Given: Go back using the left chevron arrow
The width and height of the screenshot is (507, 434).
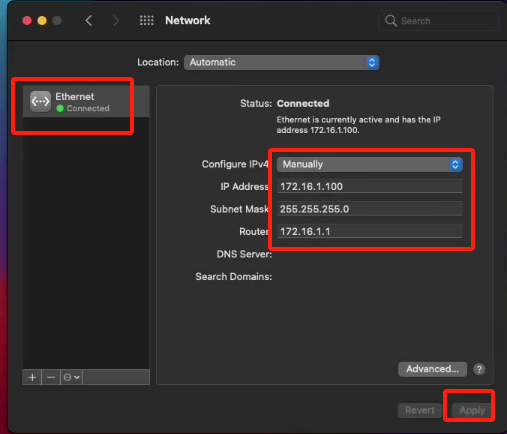Looking at the screenshot, I should click(x=89, y=21).
